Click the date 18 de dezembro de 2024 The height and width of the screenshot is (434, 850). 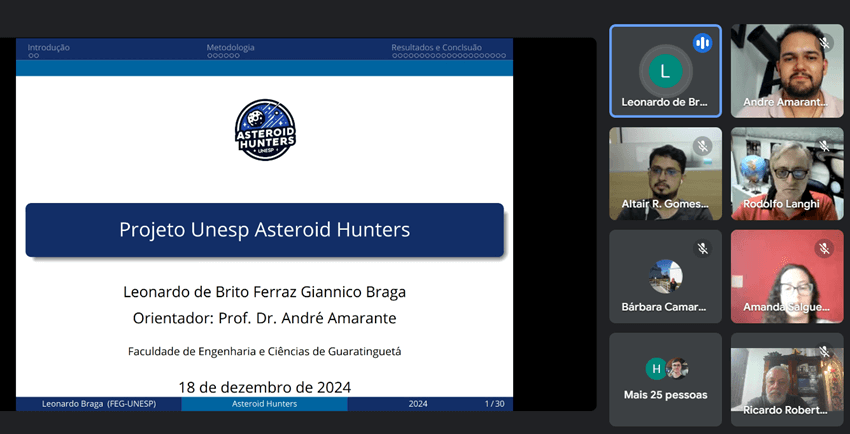265,387
